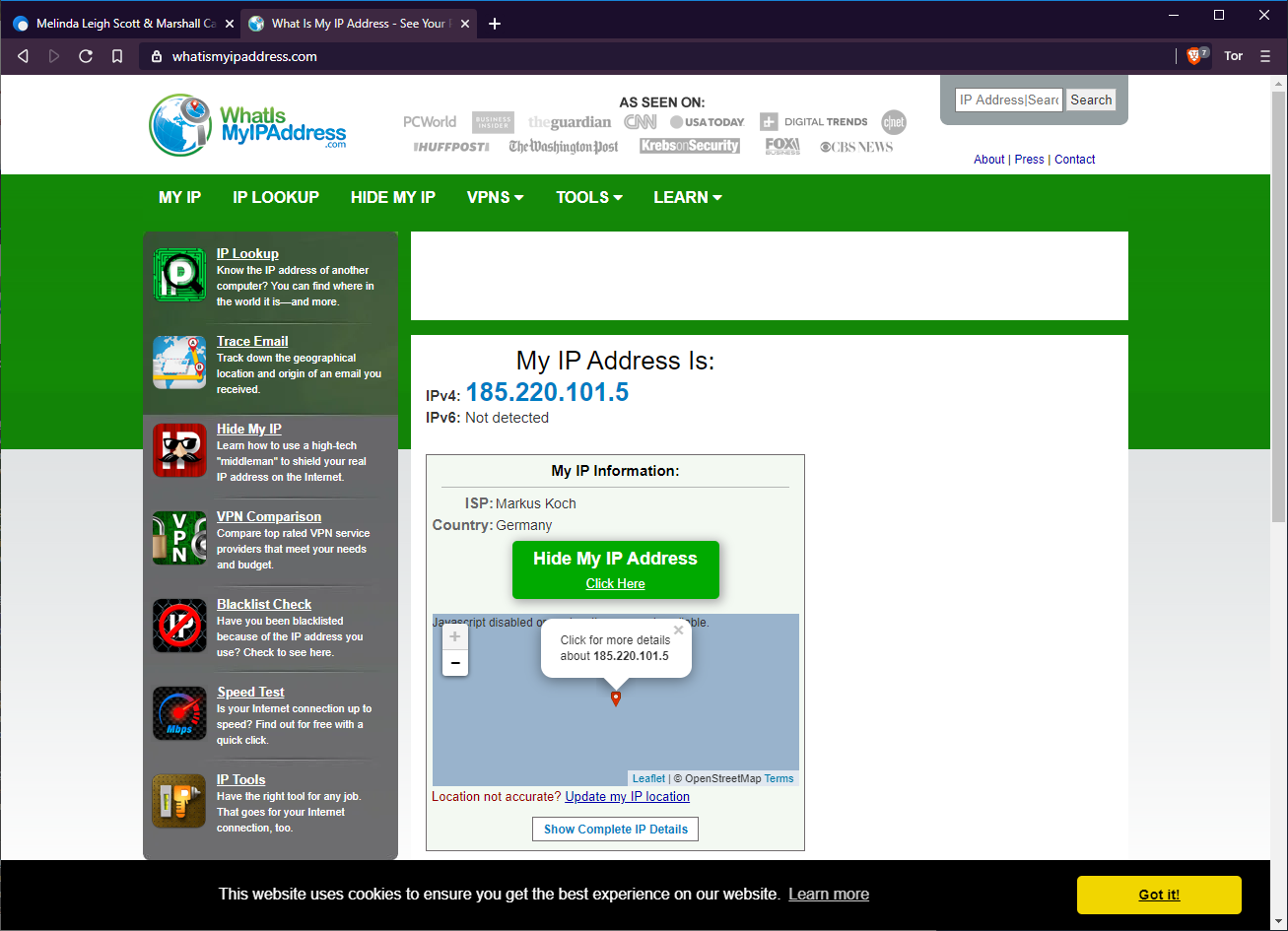Click Show Complete IP Details button

click(x=616, y=829)
